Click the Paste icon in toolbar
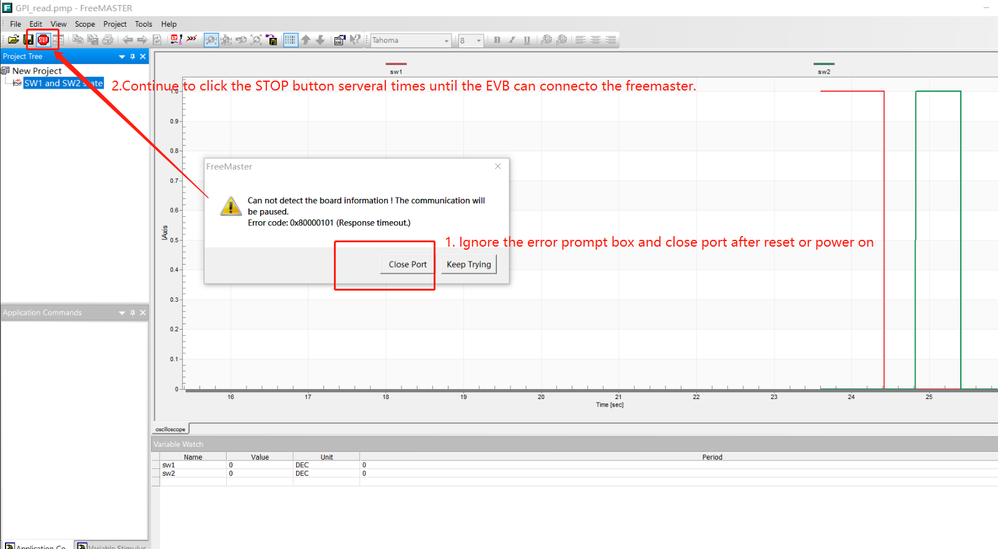This screenshot has width=998, height=549. pos(93,39)
